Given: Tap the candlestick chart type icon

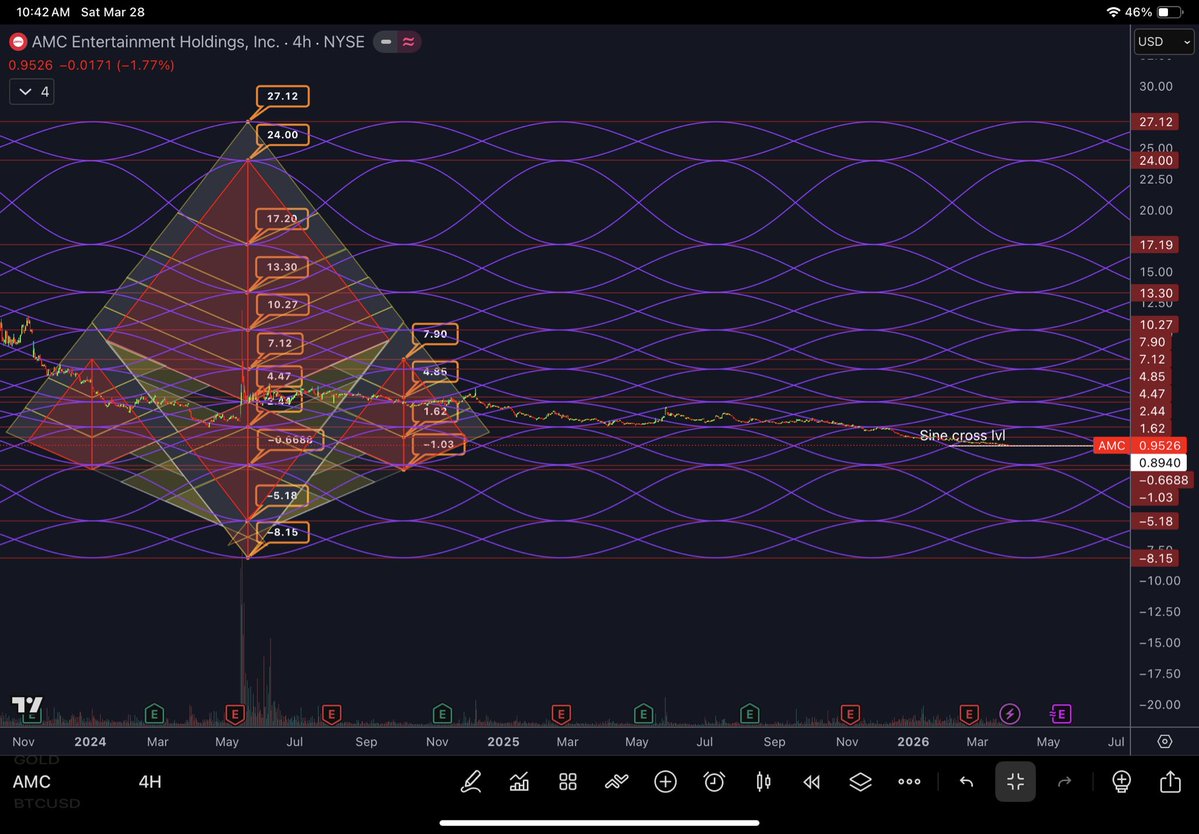Looking at the screenshot, I should pyautogui.click(x=762, y=781).
